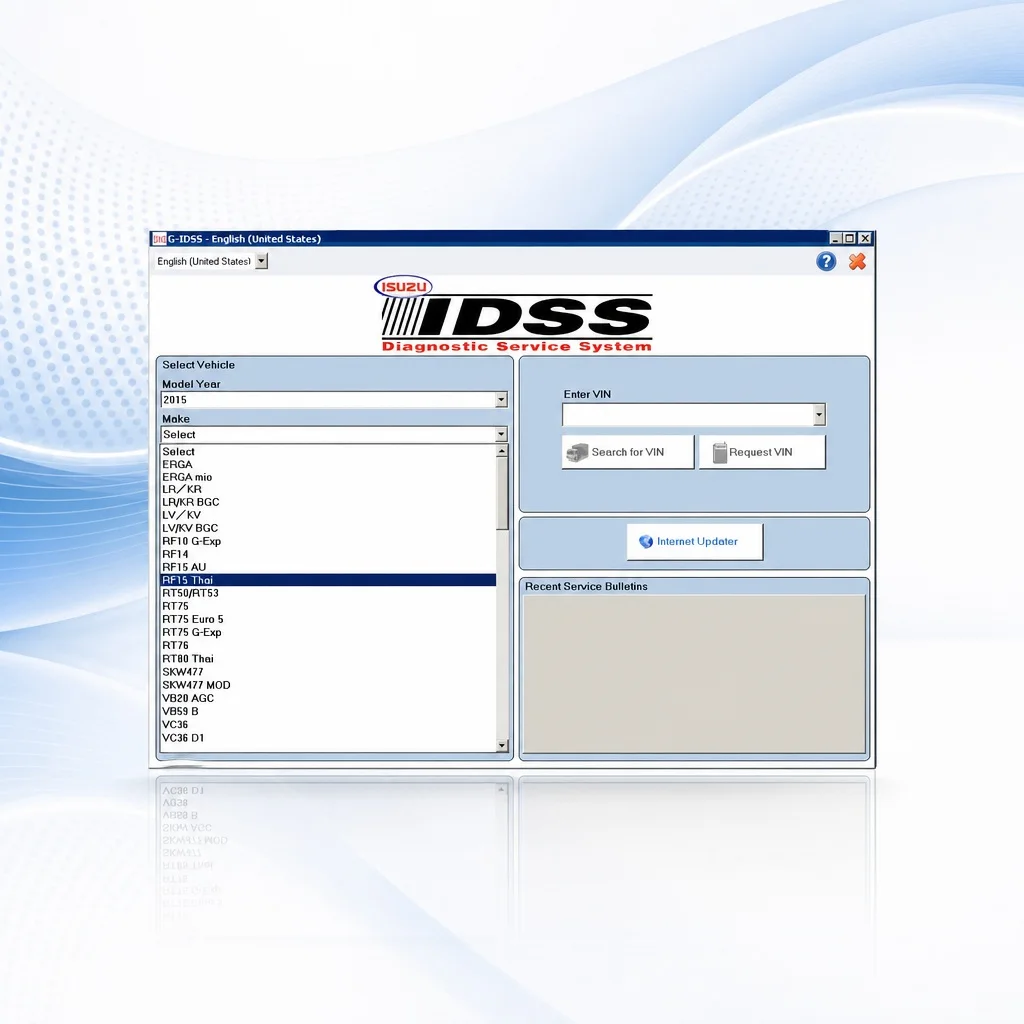The width and height of the screenshot is (1024, 1024).
Task: Select LV／KV from the make list
Action: pos(328,515)
